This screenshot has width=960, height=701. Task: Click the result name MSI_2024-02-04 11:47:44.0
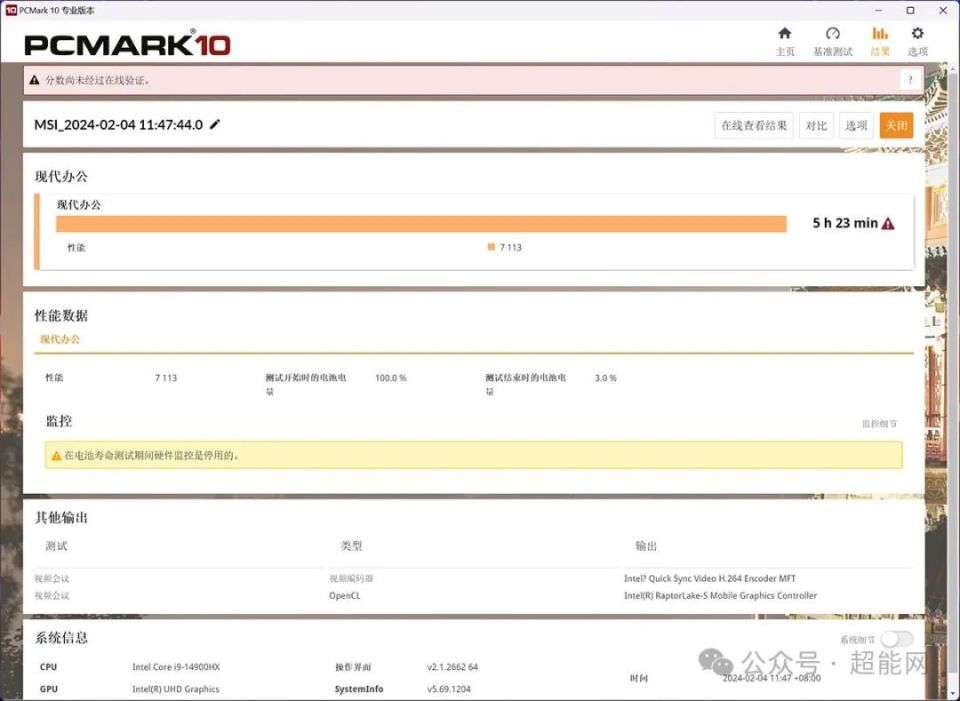click(x=118, y=125)
